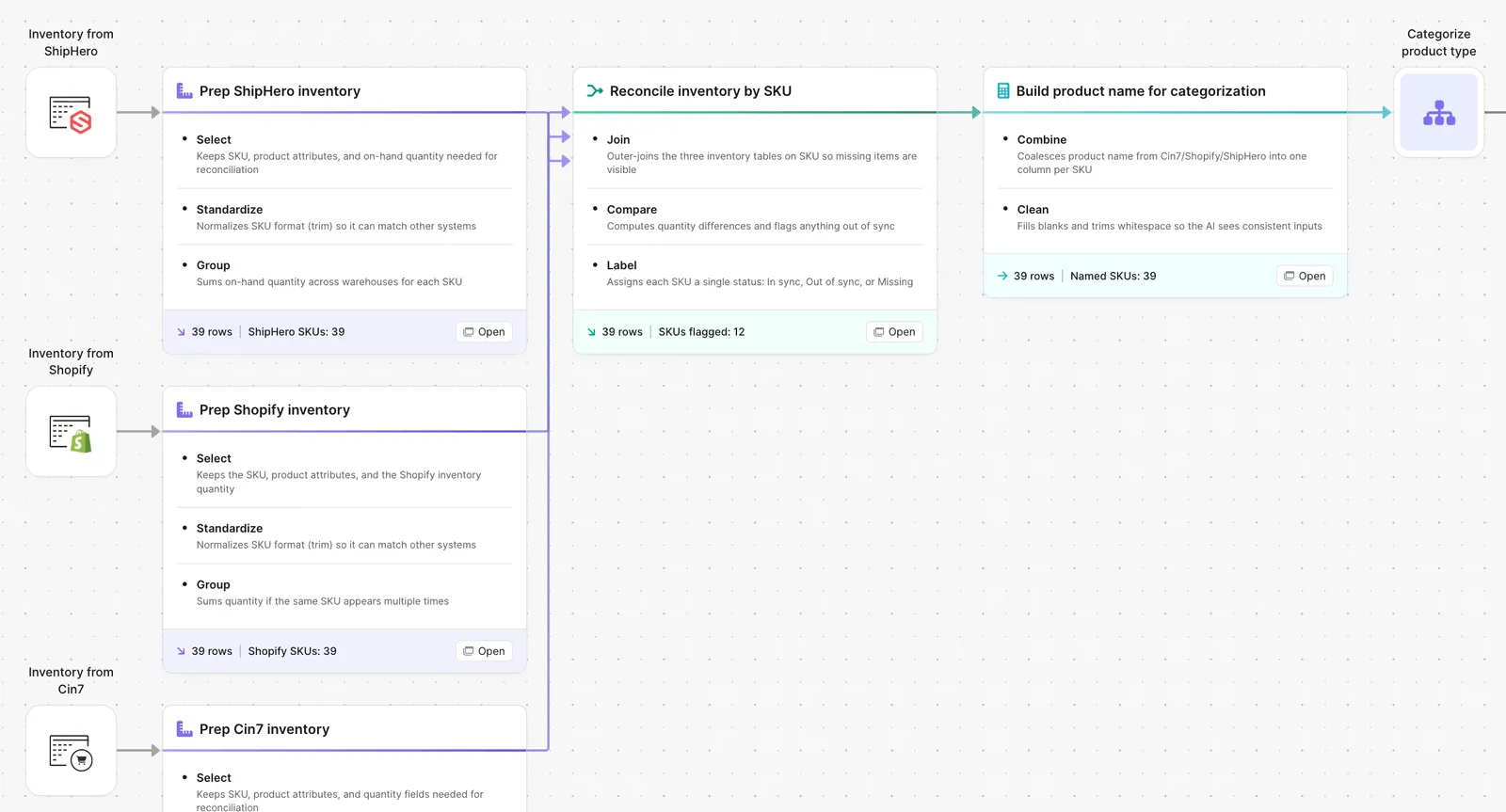The height and width of the screenshot is (812, 1506).
Task: Click the Named SKUs: 39 stat
Action: pos(1113,276)
